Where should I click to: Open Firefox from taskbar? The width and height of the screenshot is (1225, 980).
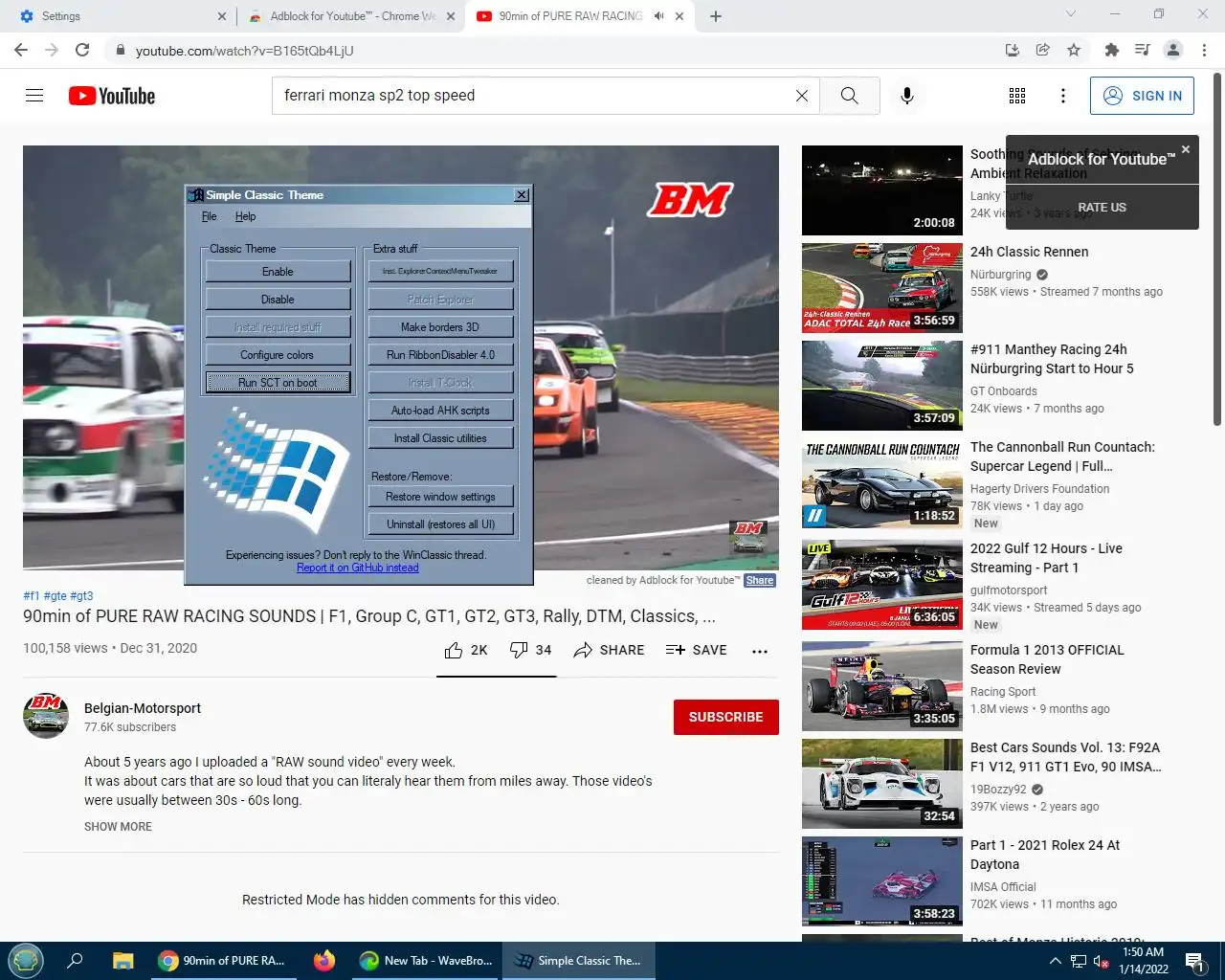[324, 961]
